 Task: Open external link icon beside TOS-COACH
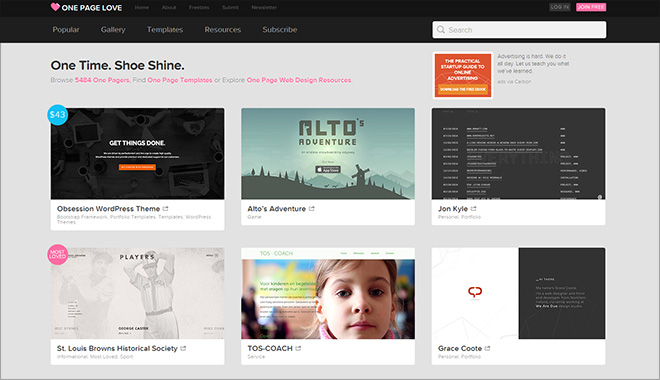[298, 348]
